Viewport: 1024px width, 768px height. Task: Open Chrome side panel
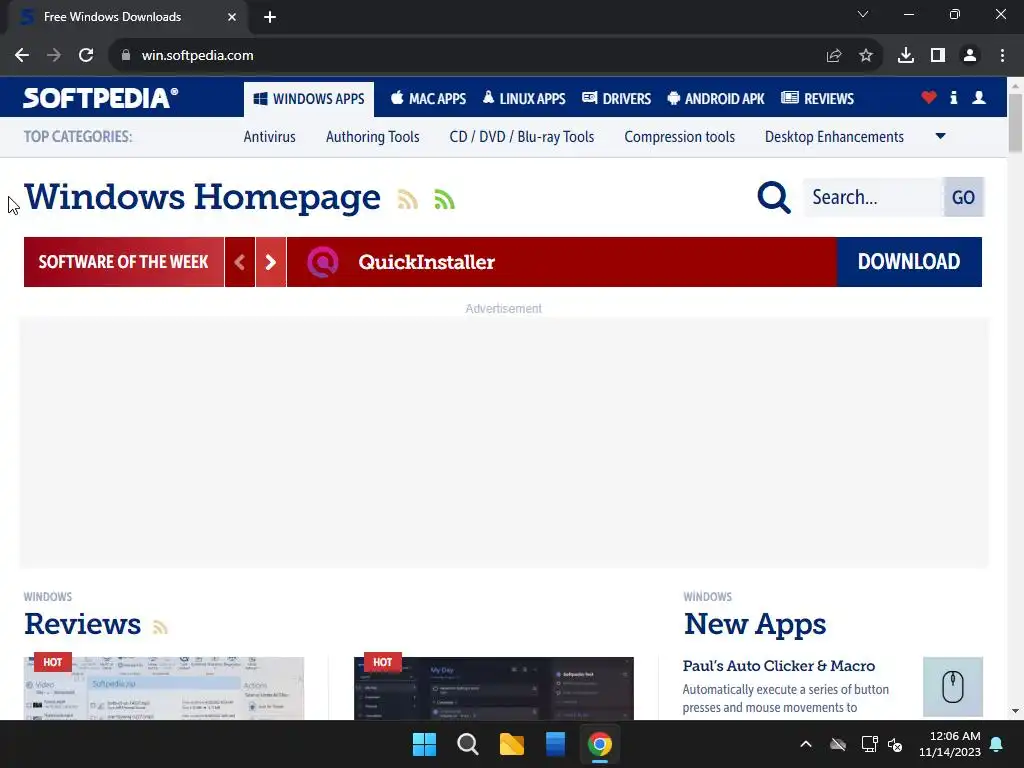(938, 56)
